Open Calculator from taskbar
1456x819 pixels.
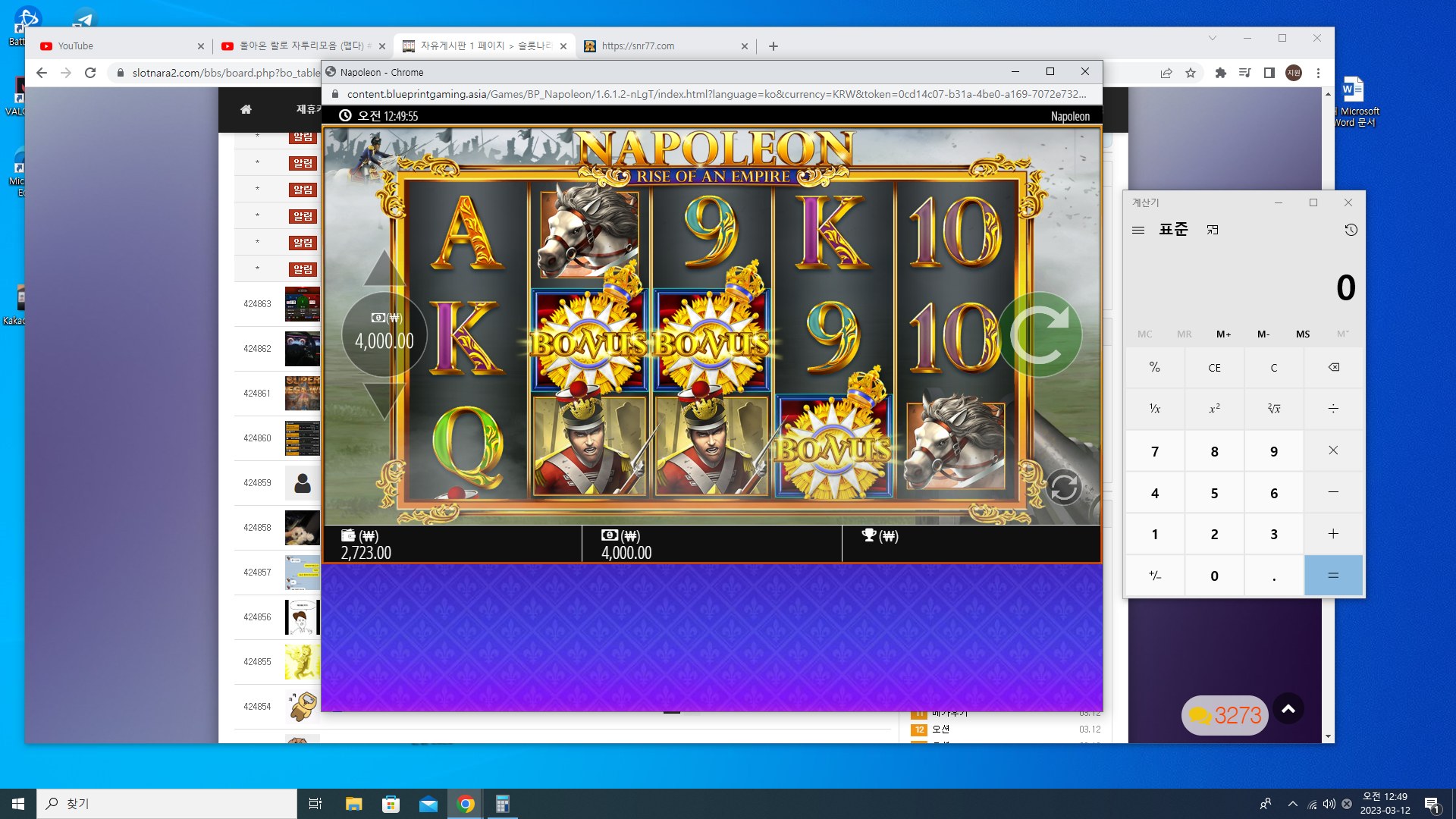click(x=502, y=804)
